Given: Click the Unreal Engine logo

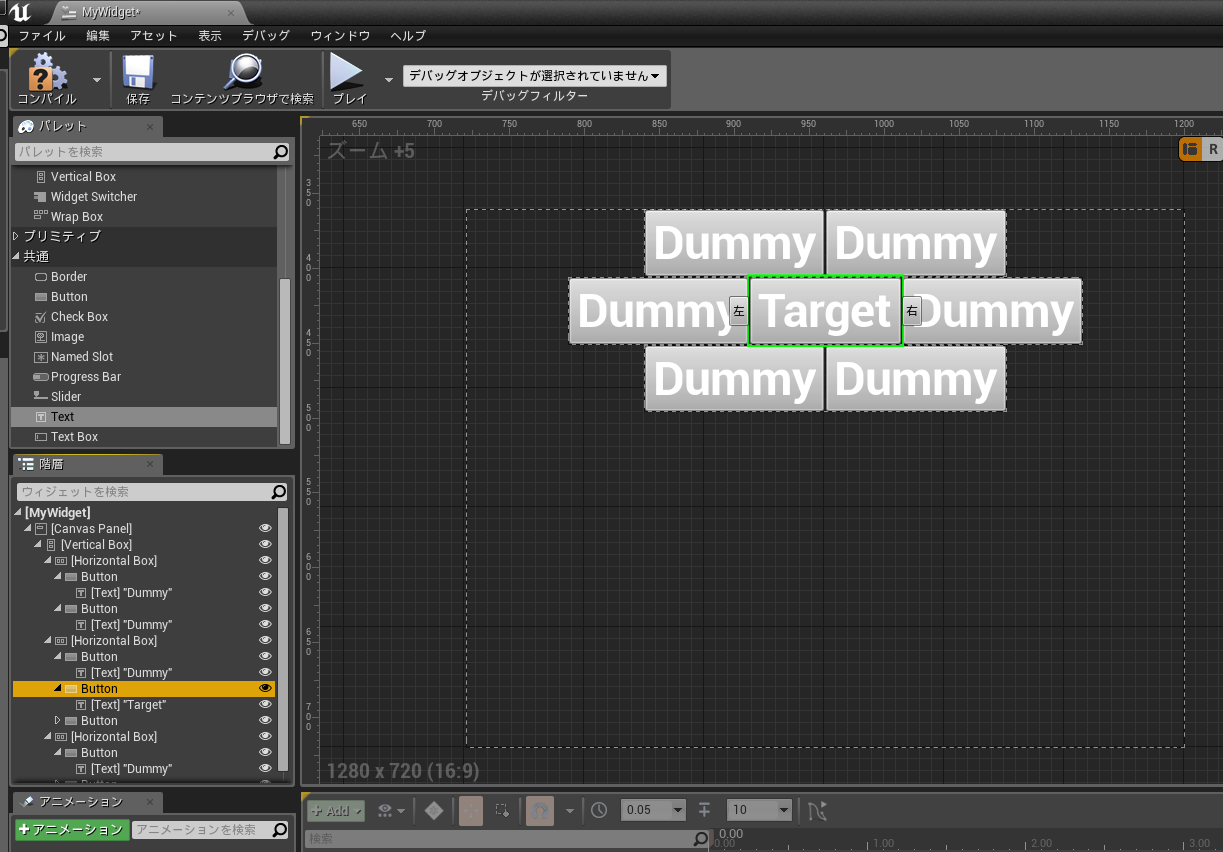Looking at the screenshot, I should point(19,13).
